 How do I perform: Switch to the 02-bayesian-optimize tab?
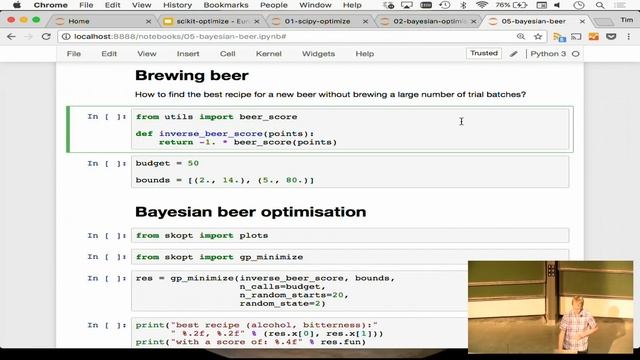[x=428, y=21]
